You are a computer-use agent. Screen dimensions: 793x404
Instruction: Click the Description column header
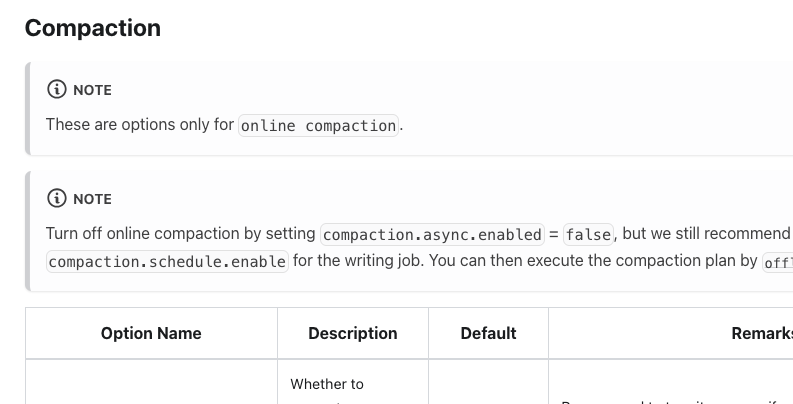pyautogui.click(x=353, y=334)
